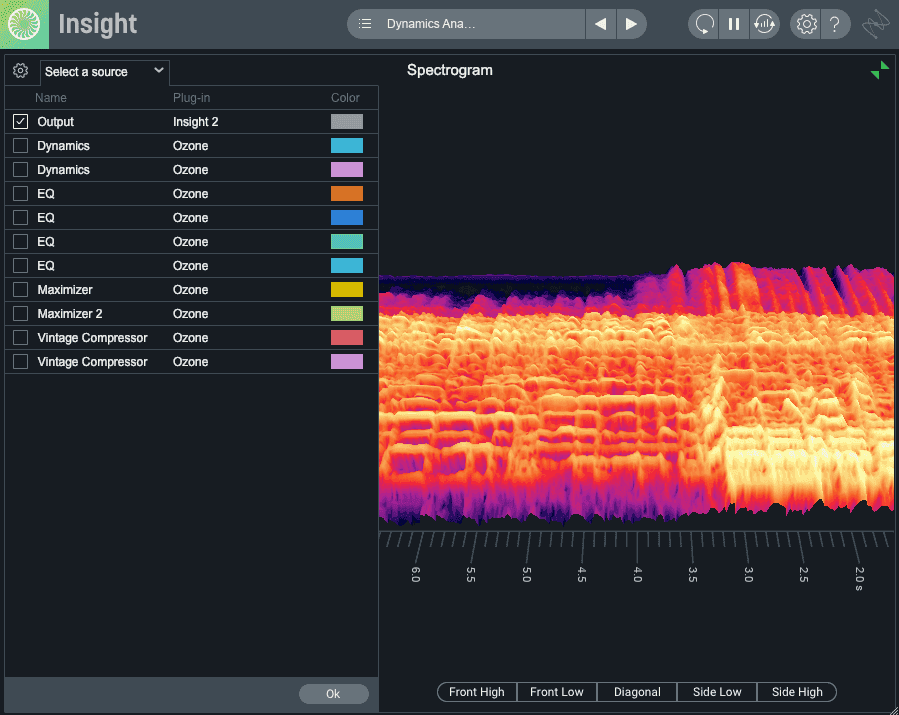Change the Maximizer yellow color swatch
The width and height of the screenshot is (899, 715).
coord(347,290)
